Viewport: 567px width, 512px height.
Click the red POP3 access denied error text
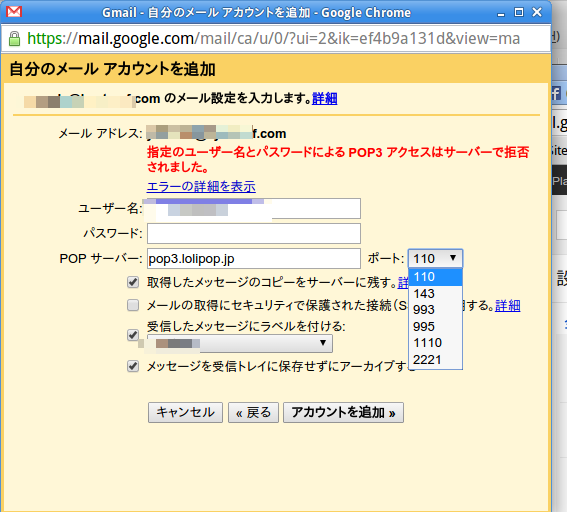[x=338, y=159]
